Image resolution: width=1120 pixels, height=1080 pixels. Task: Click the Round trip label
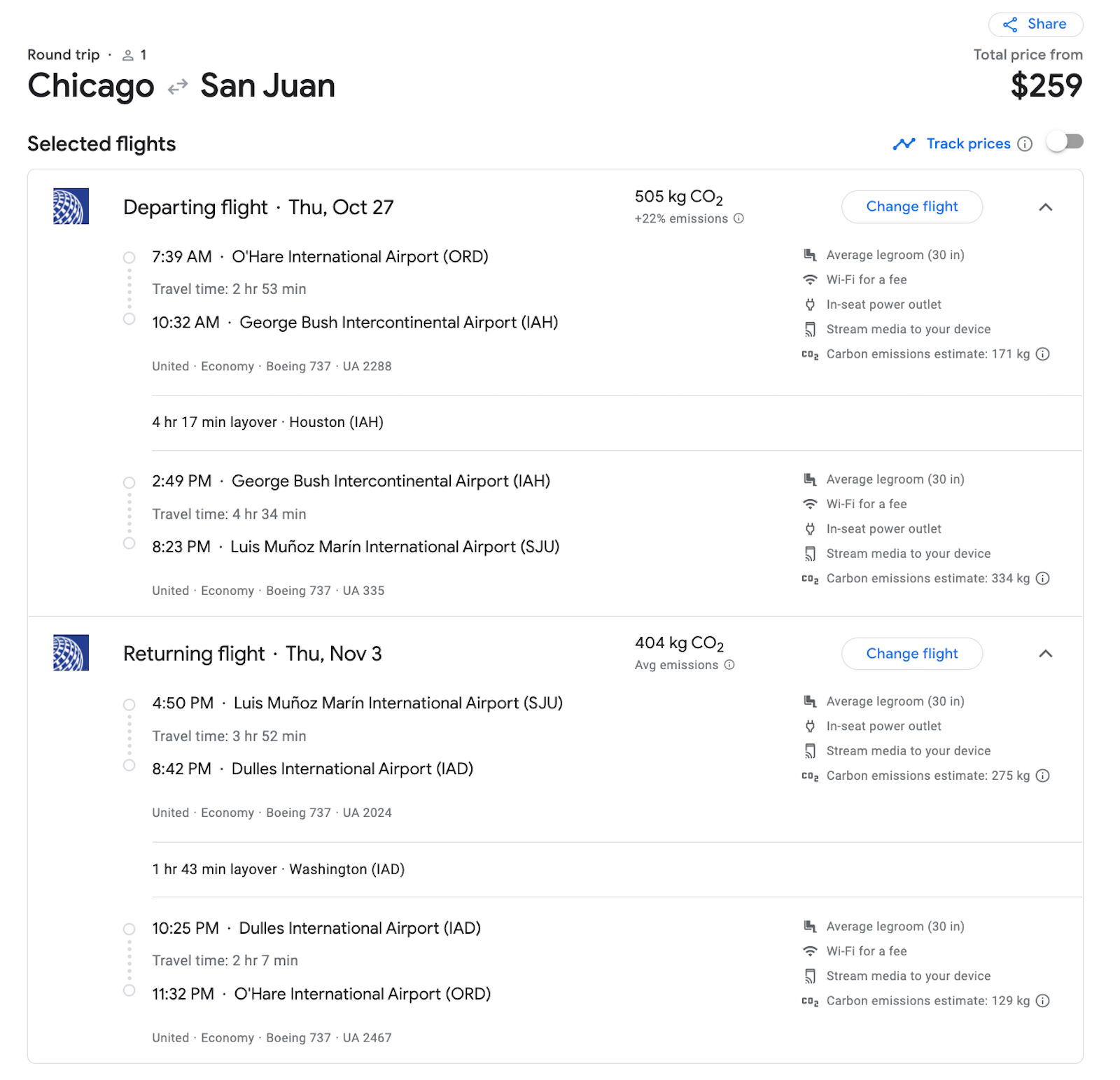pos(63,55)
